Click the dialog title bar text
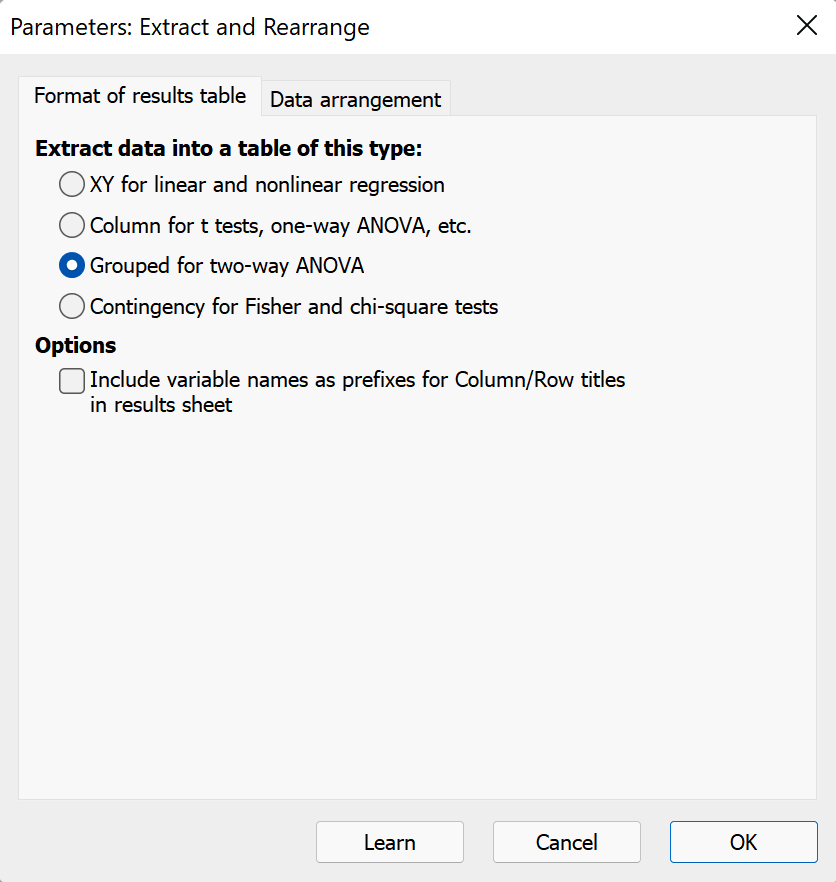Screen dimensions: 836x882 (x=190, y=27)
